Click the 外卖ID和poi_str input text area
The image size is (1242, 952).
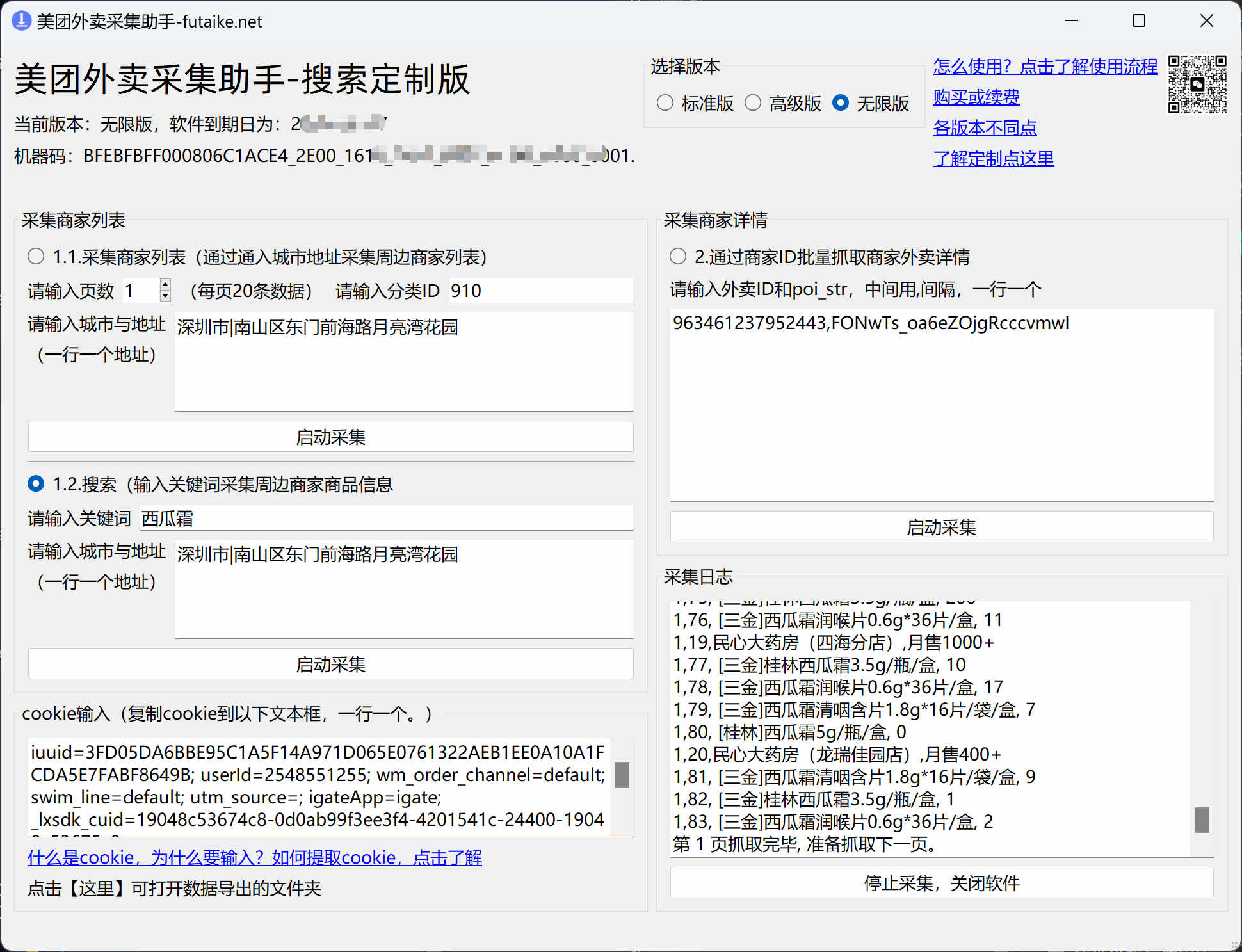tap(941, 405)
